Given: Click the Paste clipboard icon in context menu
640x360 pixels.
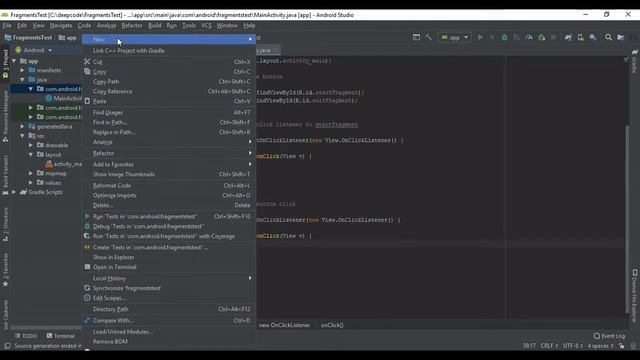Looking at the screenshot, I should click(87, 101).
